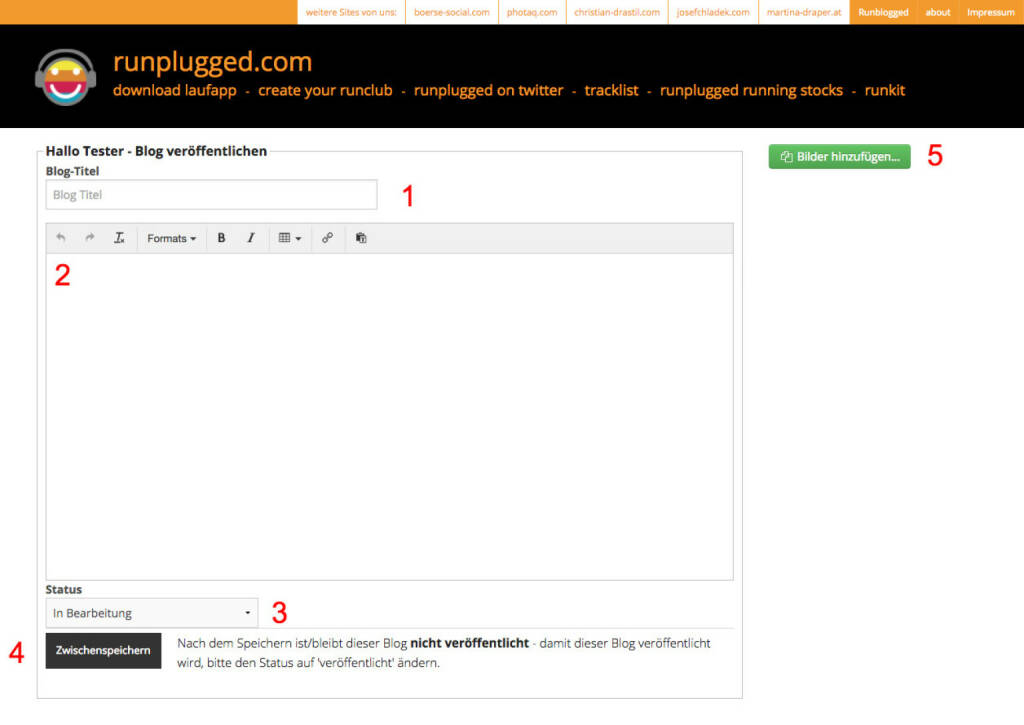Screen dimensions: 1024x725
Task: Click the Blog Titel input field
Action: [212, 195]
